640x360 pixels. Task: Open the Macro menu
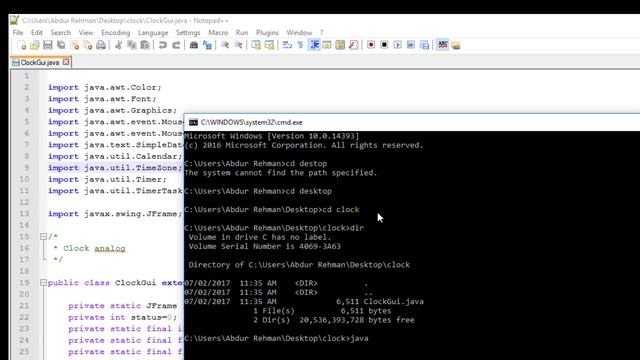click(x=218, y=33)
